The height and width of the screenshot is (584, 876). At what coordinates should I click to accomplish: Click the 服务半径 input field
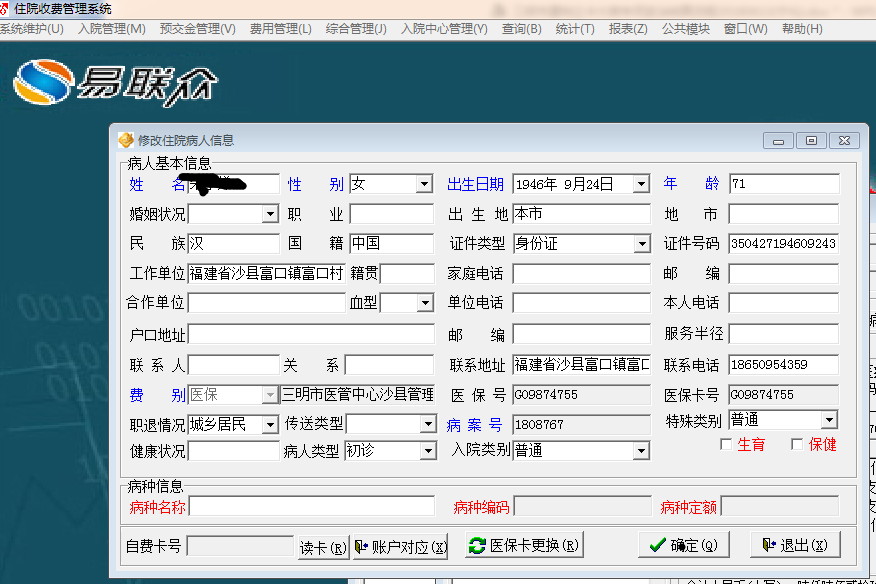click(x=784, y=335)
